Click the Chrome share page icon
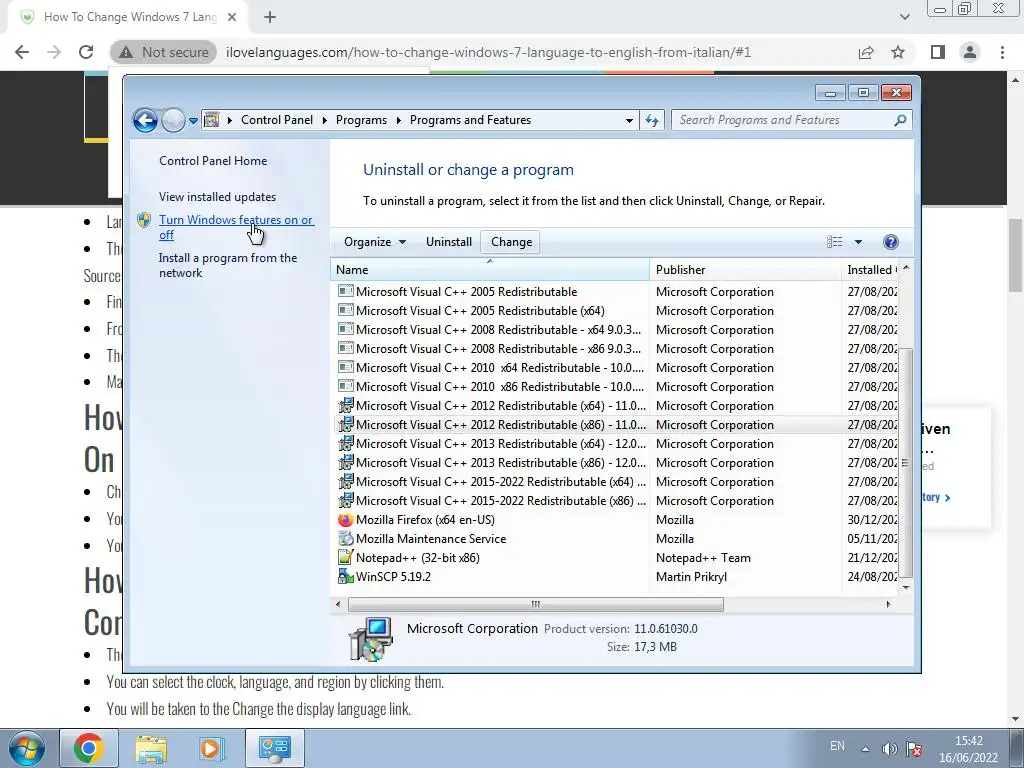 (866, 52)
